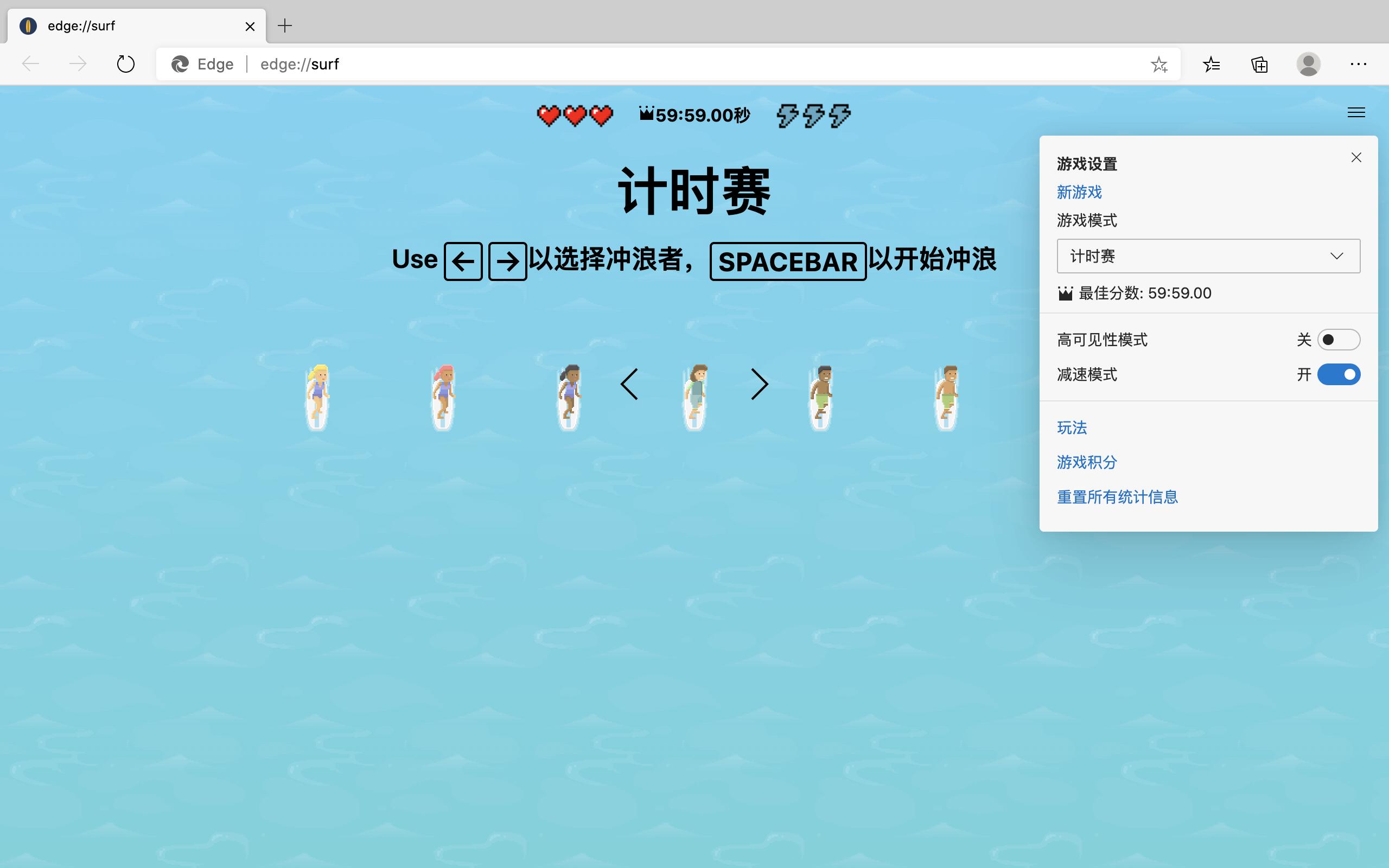The height and width of the screenshot is (868, 1389).
Task: Add this page to favorites star
Action: pyautogui.click(x=1159, y=65)
